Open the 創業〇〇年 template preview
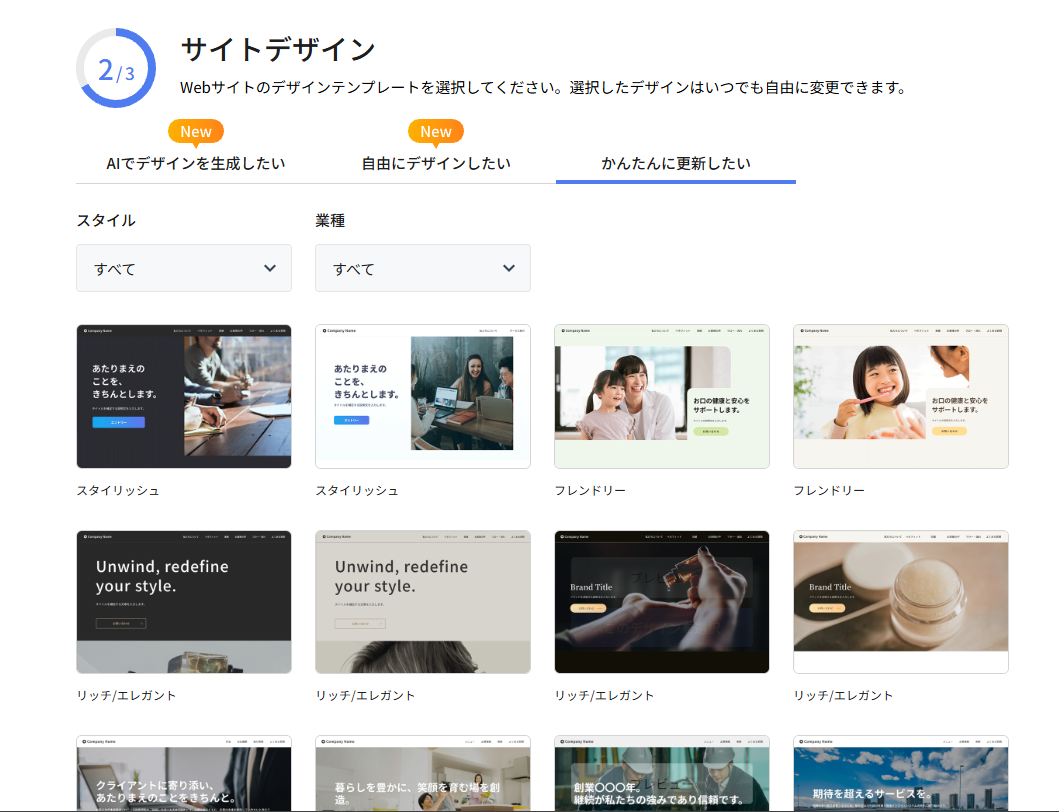This screenshot has width=1059, height=812. click(x=661, y=774)
